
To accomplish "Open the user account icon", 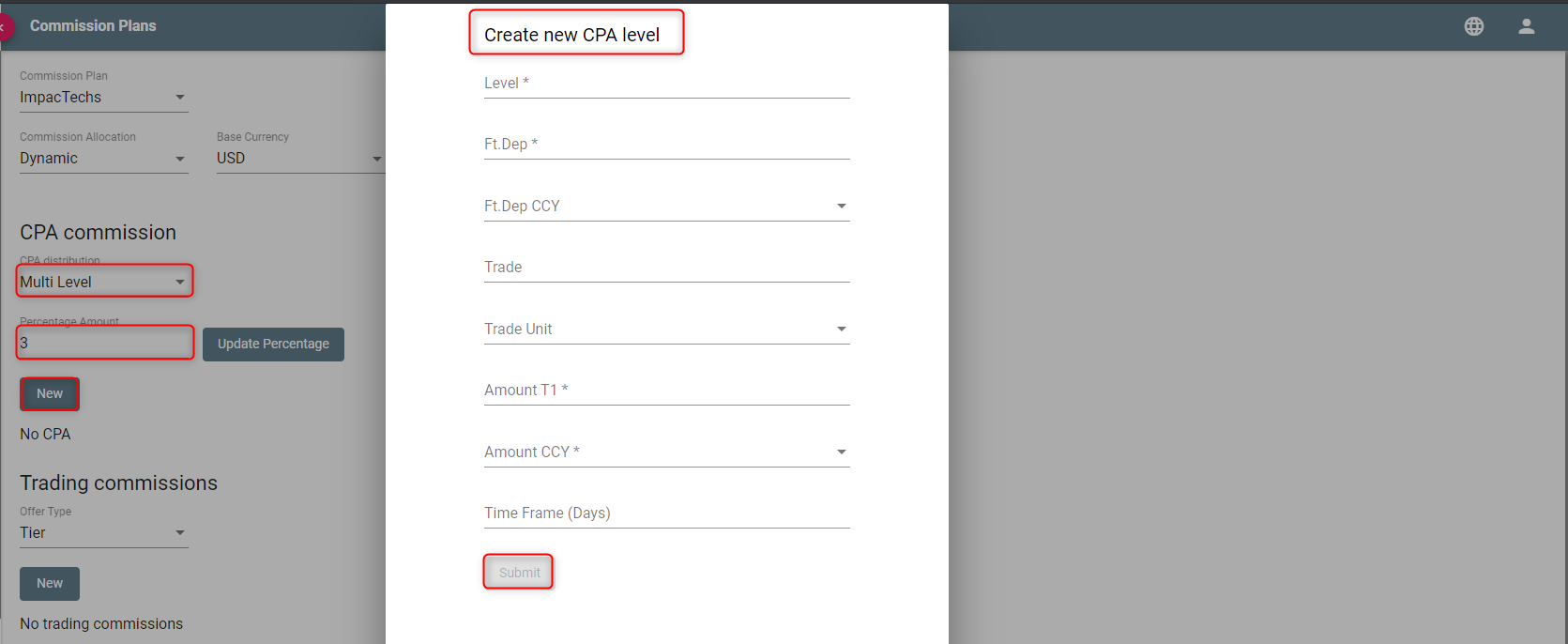I will [x=1527, y=26].
